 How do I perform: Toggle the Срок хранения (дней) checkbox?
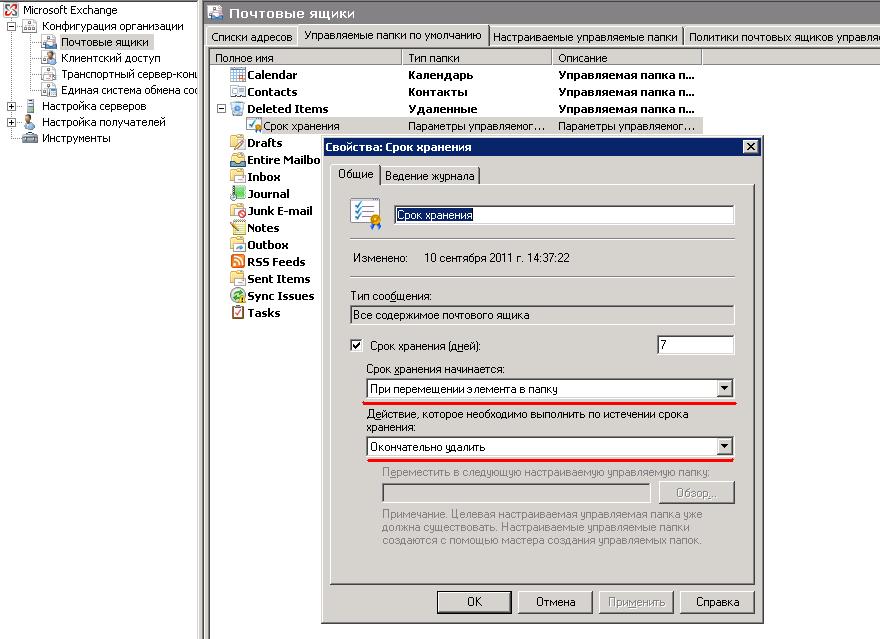pyautogui.click(x=356, y=345)
